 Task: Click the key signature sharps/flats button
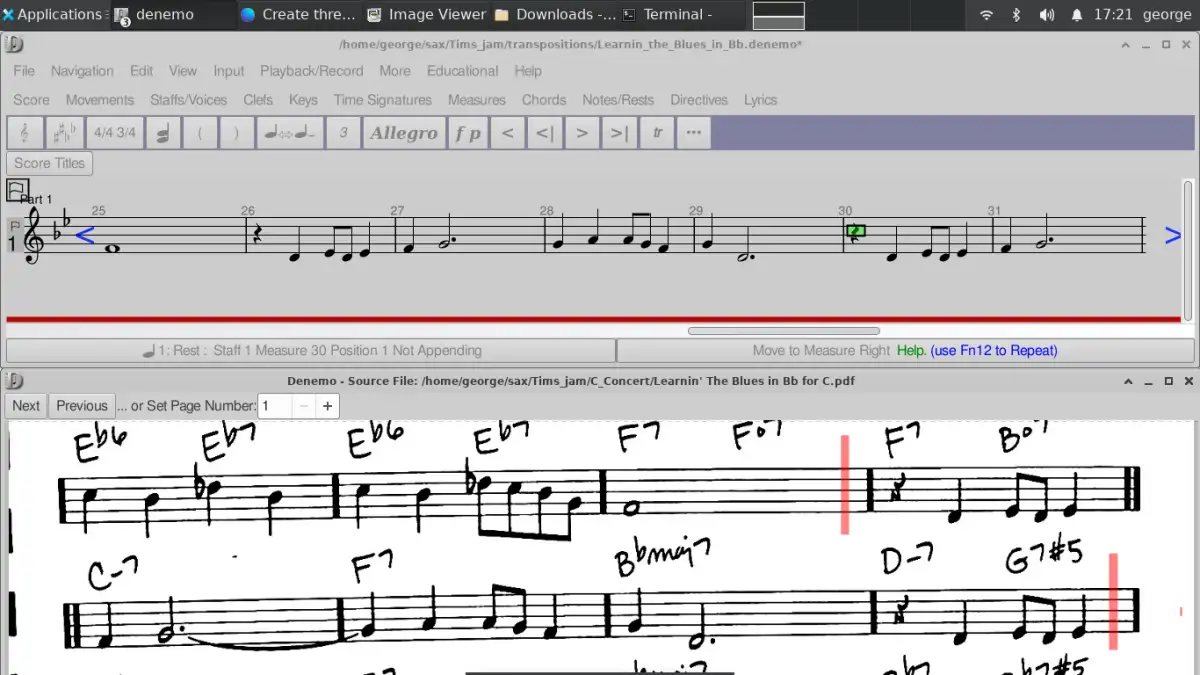click(x=65, y=133)
